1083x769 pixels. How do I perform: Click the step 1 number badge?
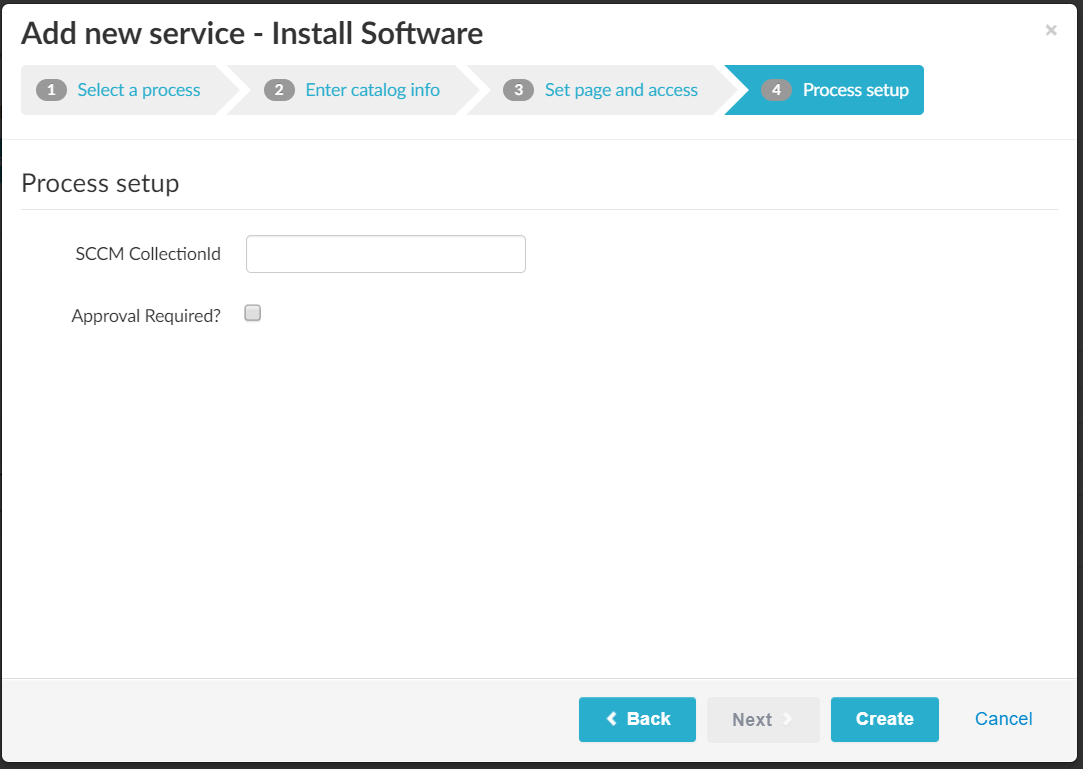[51, 90]
